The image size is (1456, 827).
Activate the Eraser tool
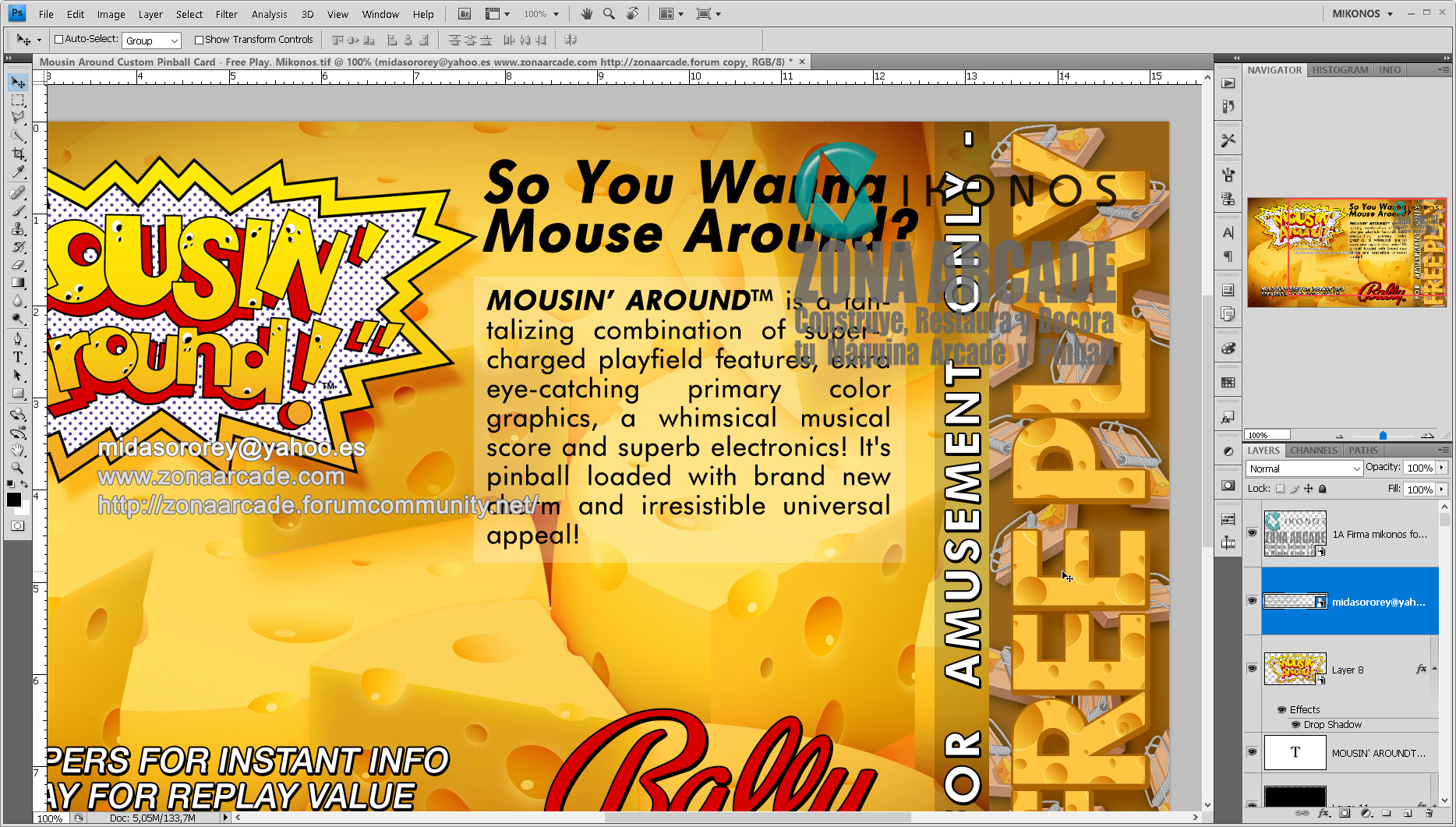18,266
